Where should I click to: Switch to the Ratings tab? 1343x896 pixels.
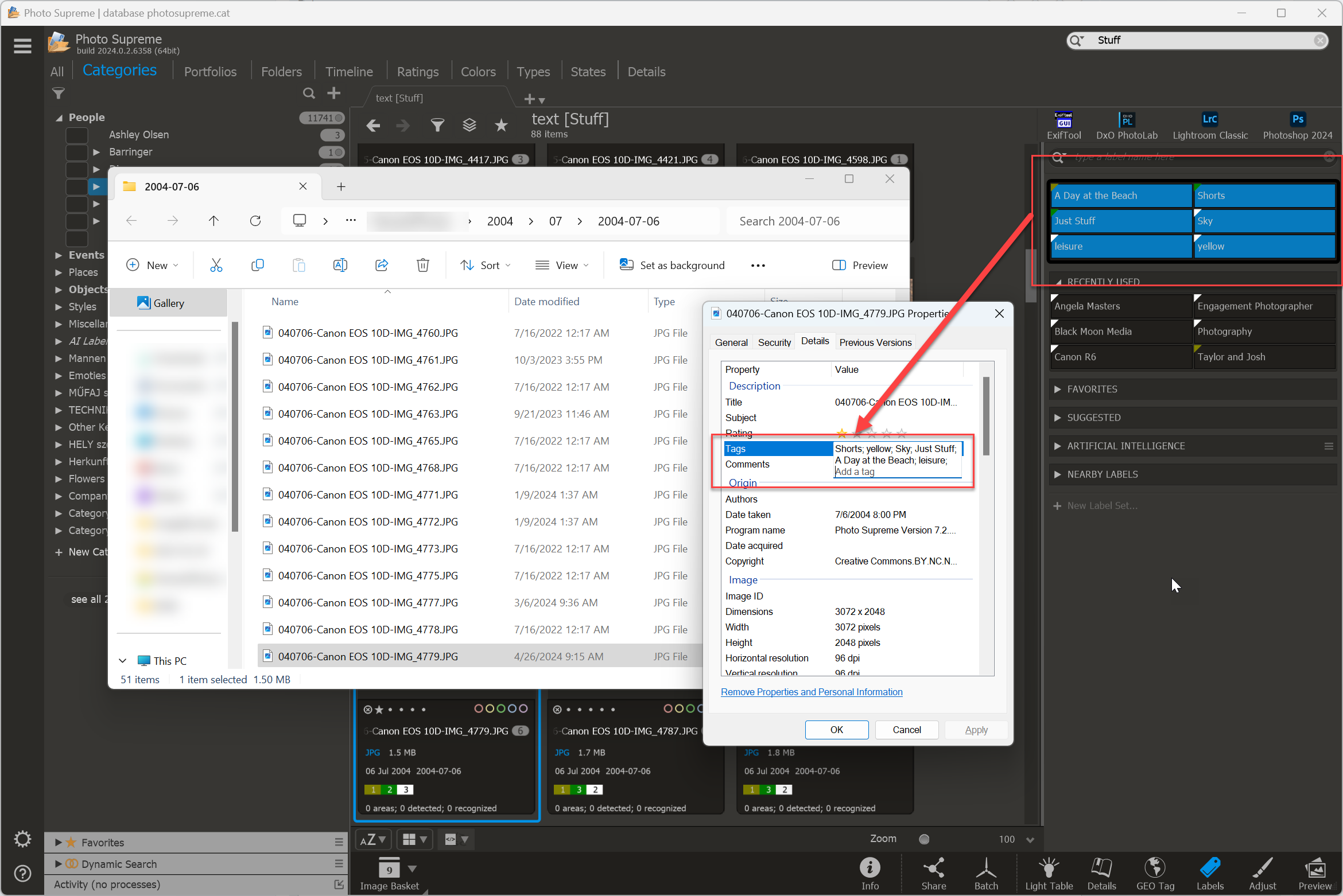[x=418, y=72]
